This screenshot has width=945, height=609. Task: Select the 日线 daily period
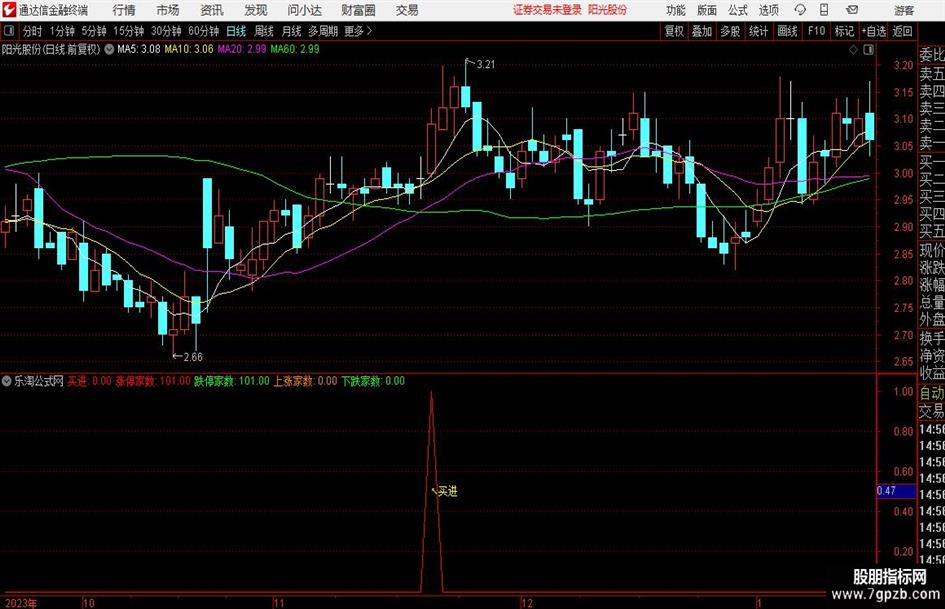(236, 31)
